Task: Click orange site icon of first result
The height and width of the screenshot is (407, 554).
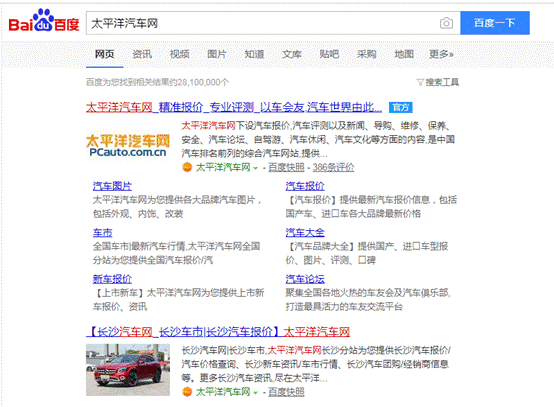Action: [187, 167]
